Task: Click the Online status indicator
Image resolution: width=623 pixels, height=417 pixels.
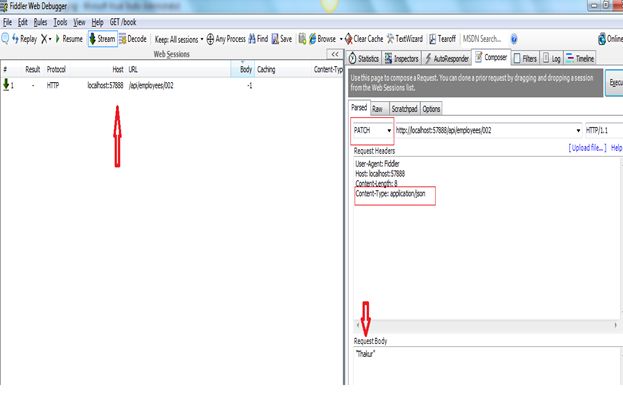Action: click(x=611, y=39)
